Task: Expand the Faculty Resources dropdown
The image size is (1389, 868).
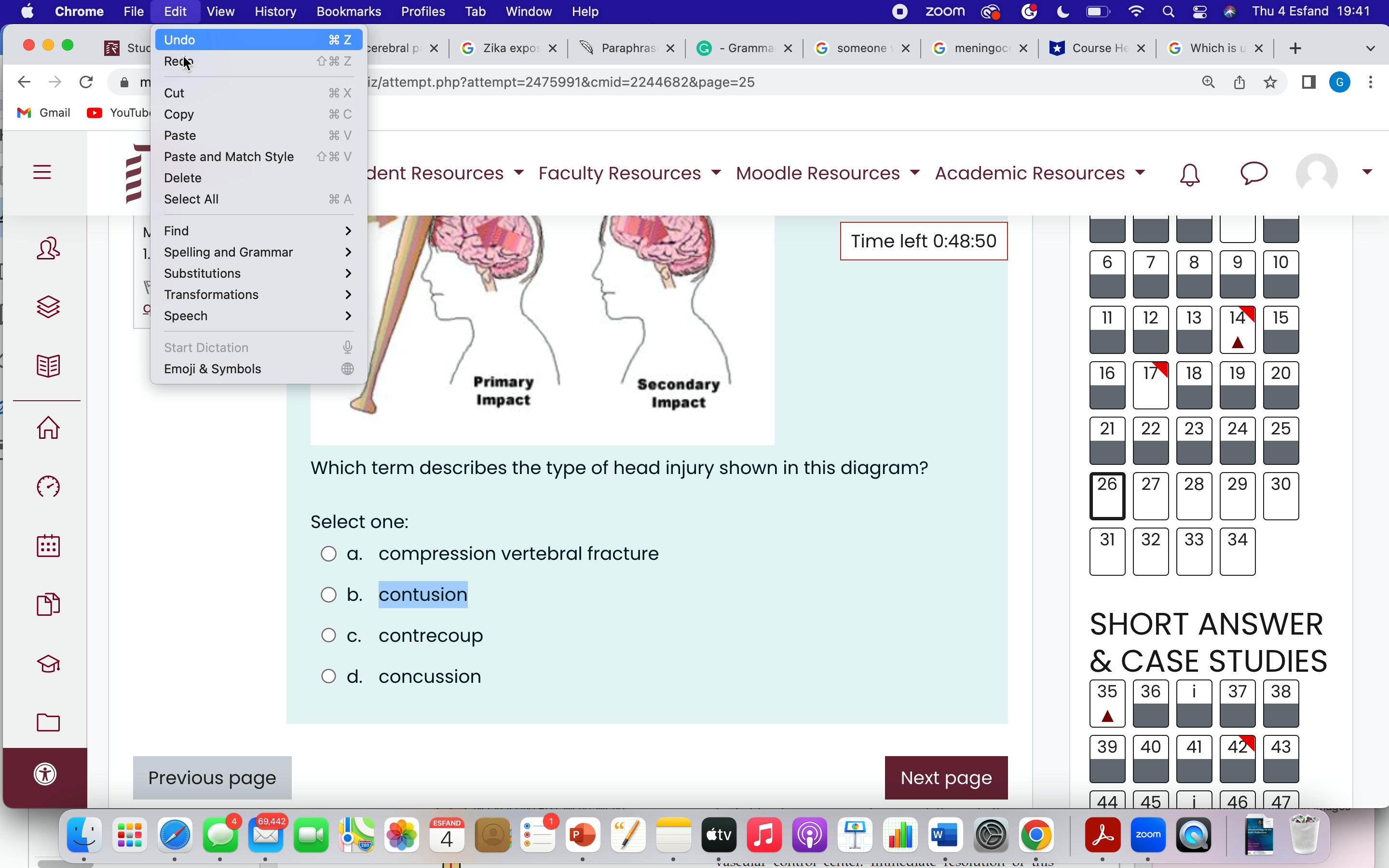Action: 630,174
